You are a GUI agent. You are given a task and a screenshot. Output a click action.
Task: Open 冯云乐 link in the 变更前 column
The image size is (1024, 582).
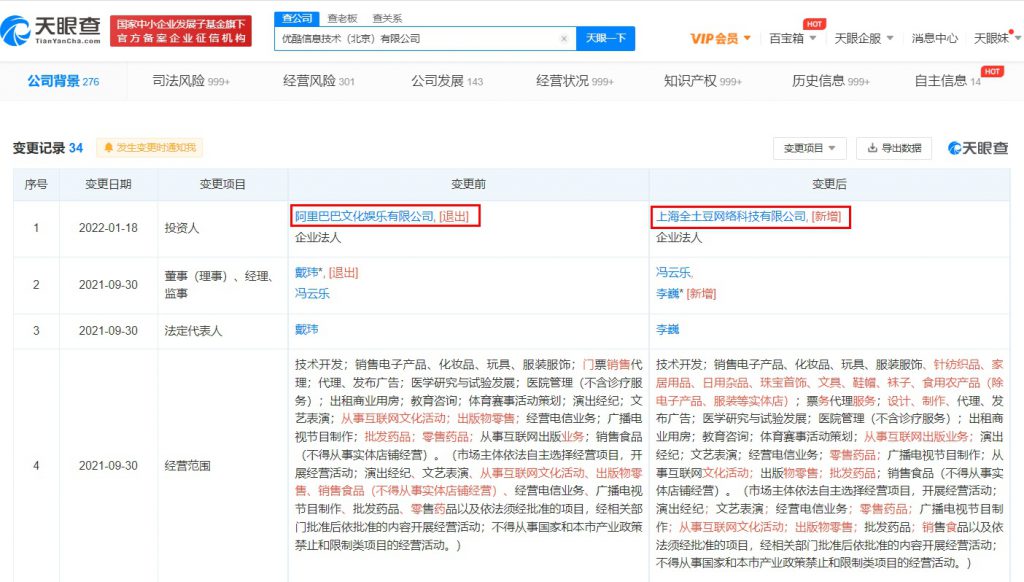[312, 293]
